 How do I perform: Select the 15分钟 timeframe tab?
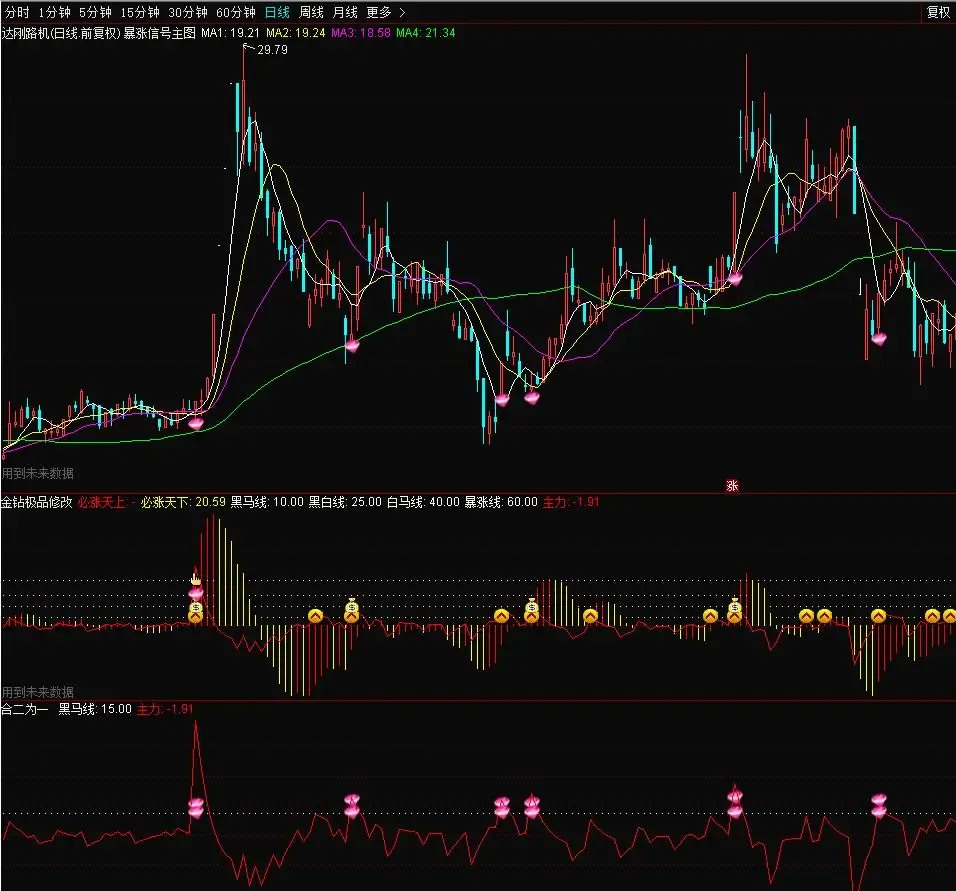140,12
